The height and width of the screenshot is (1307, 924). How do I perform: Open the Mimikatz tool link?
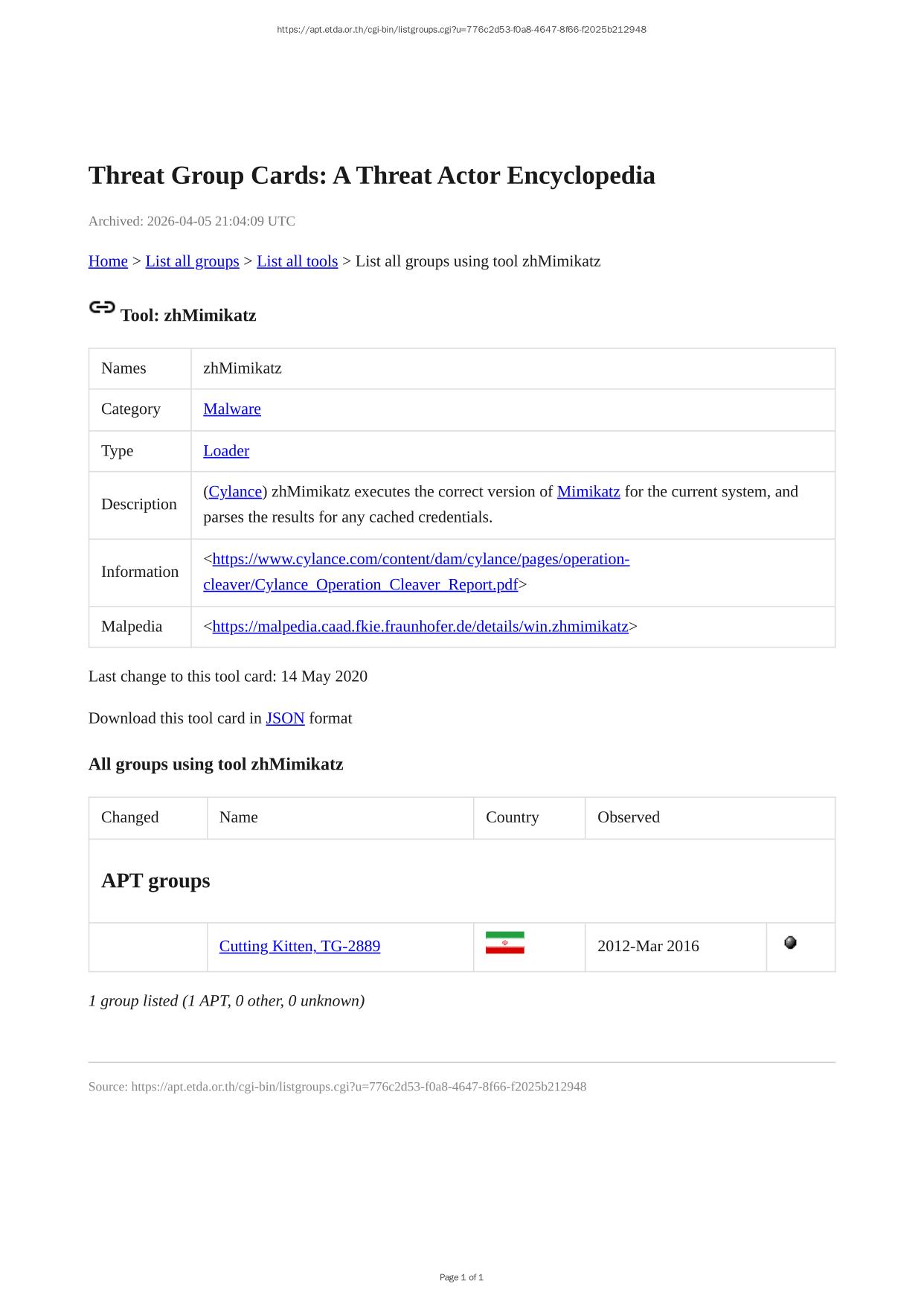point(588,492)
